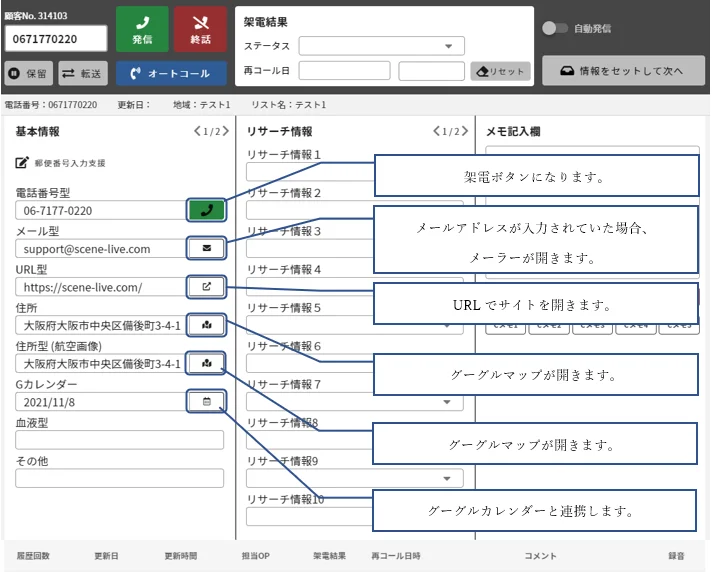Click the 郵便番号入力支援 edit icon
This screenshot has height=572, width=712.
click(x=22, y=163)
